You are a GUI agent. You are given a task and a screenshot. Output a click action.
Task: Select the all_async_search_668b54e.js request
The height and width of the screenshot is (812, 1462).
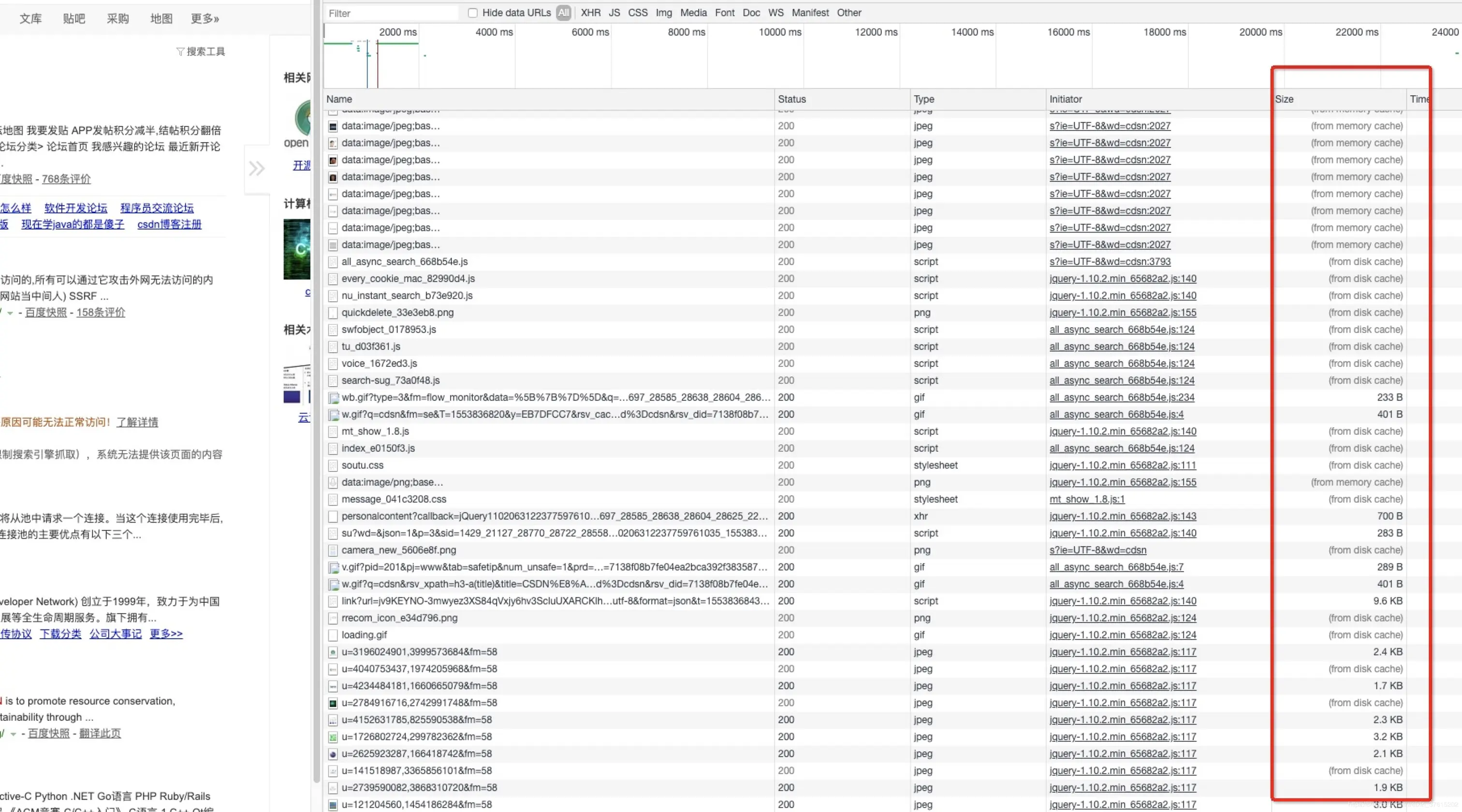[404, 261]
